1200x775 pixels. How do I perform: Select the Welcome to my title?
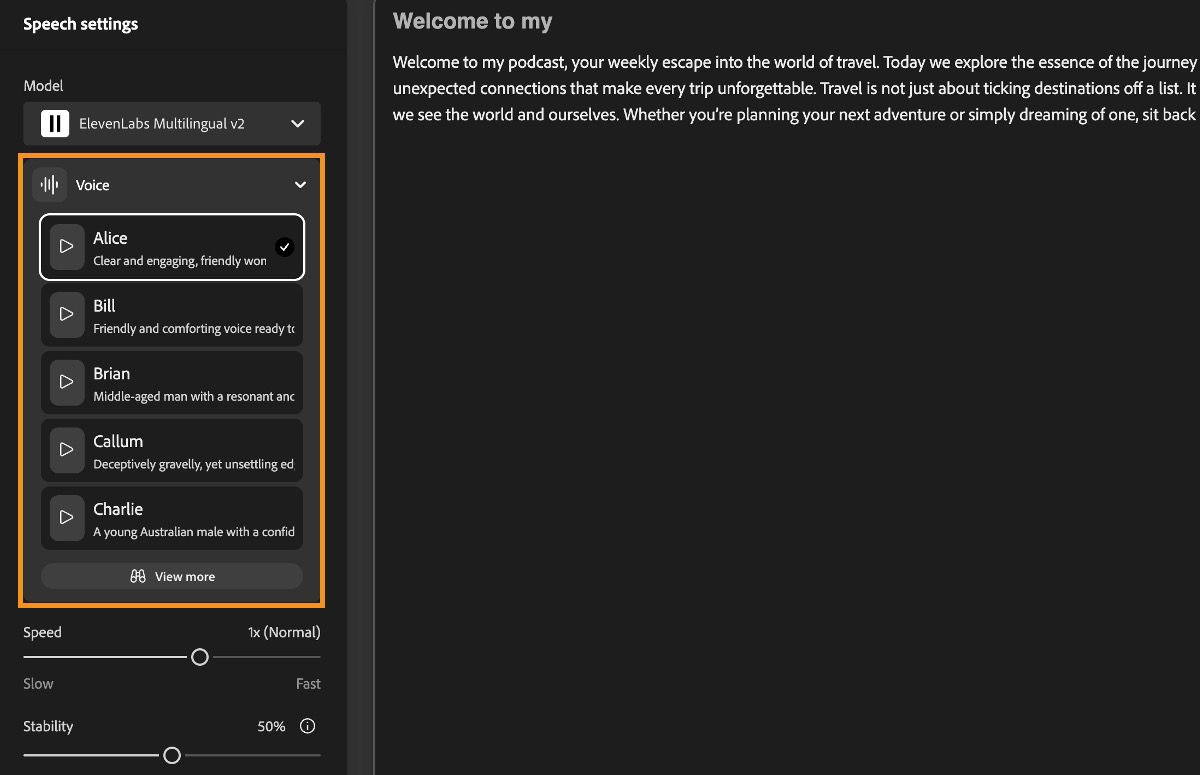[x=472, y=20]
